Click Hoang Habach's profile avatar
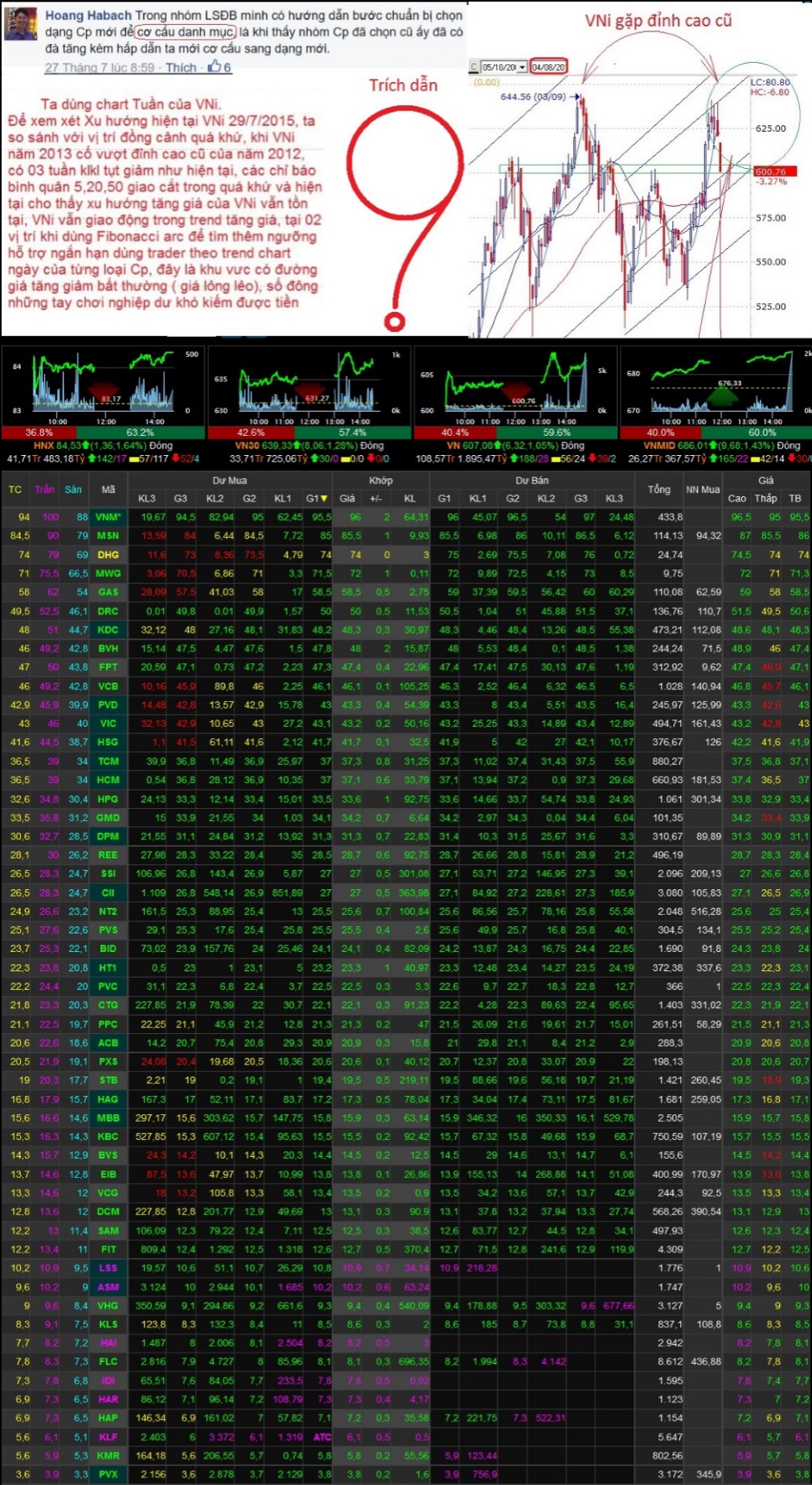This screenshot has height=1485, width=812. click(x=22, y=24)
